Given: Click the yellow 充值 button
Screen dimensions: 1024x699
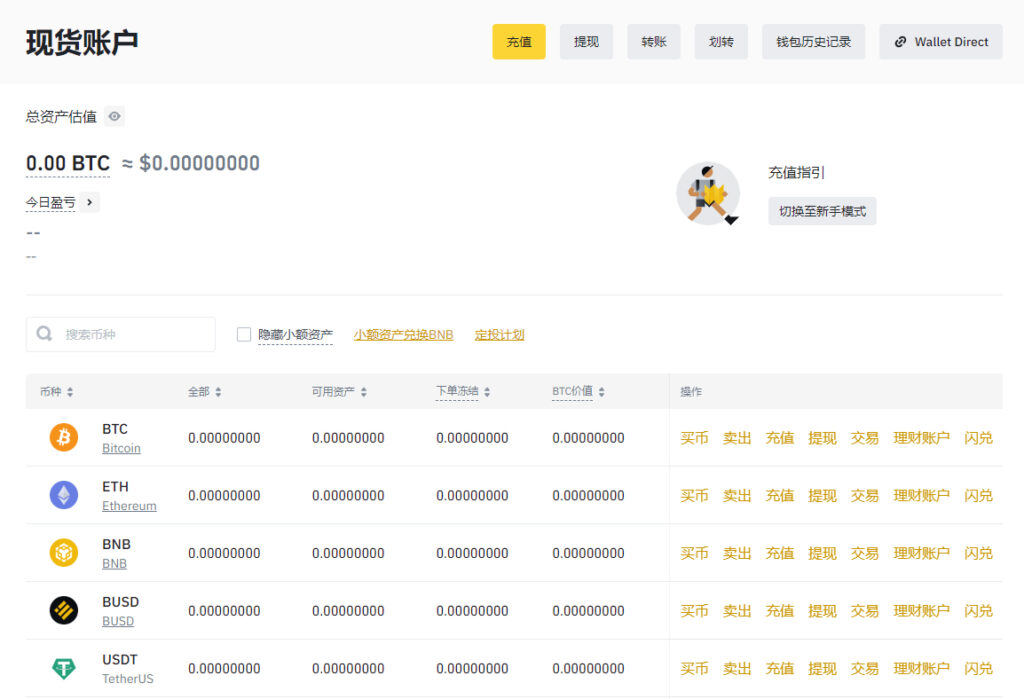Looking at the screenshot, I should 519,42.
